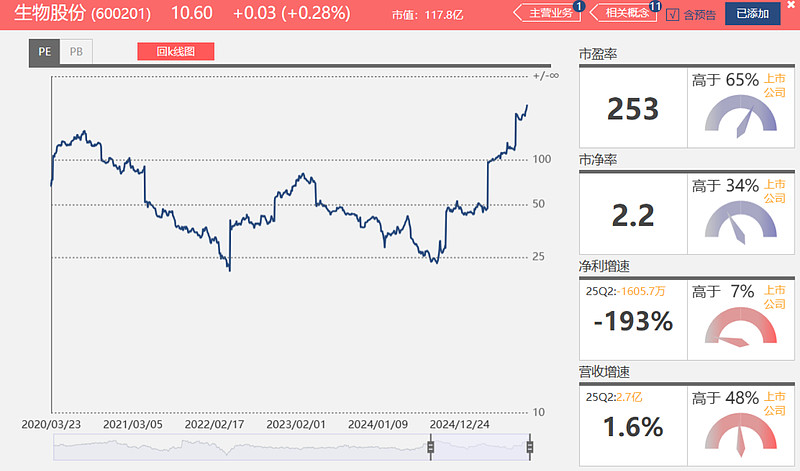Click the 回k线图 button
This screenshot has height=471, width=800.
coord(176,52)
